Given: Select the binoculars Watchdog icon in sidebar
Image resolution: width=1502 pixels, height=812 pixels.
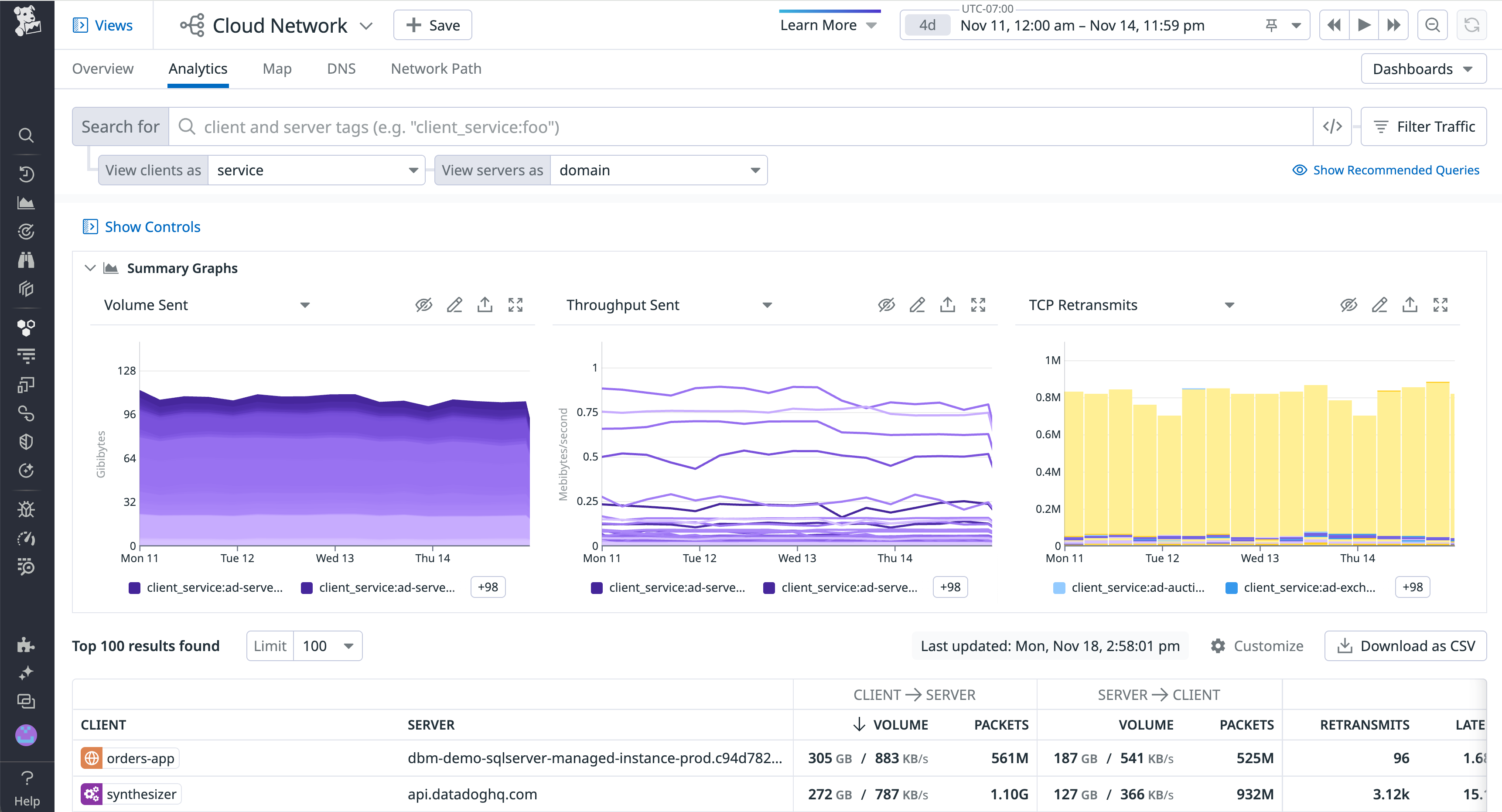Looking at the screenshot, I should click(x=26, y=260).
